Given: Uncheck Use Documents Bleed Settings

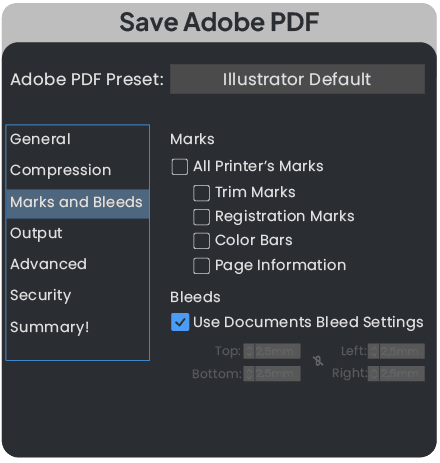Looking at the screenshot, I should pos(180,322).
